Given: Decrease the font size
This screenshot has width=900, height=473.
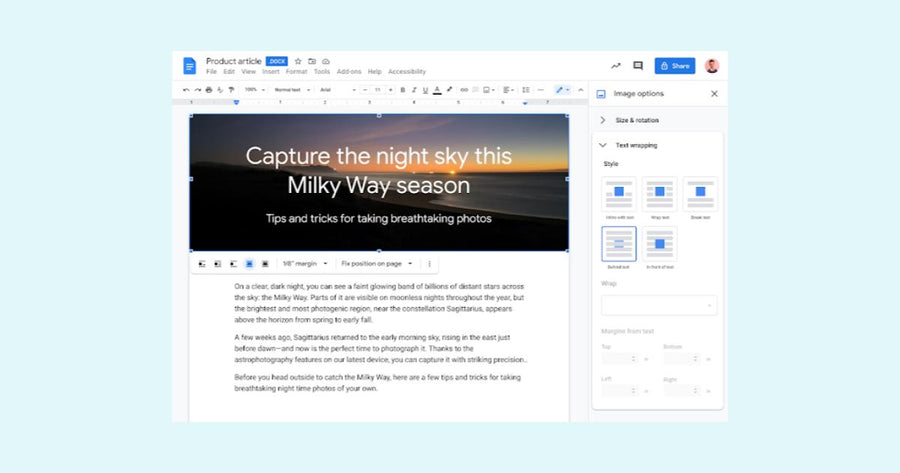Looking at the screenshot, I should (365, 90).
